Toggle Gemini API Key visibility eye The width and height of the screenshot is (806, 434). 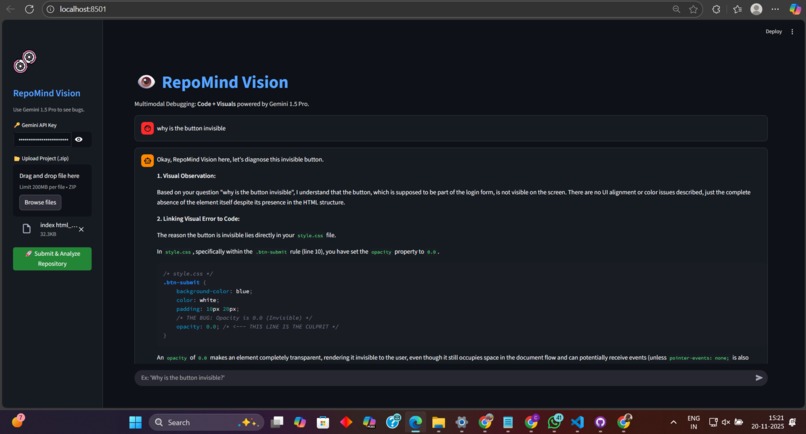pyautogui.click(x=79, y=139)
